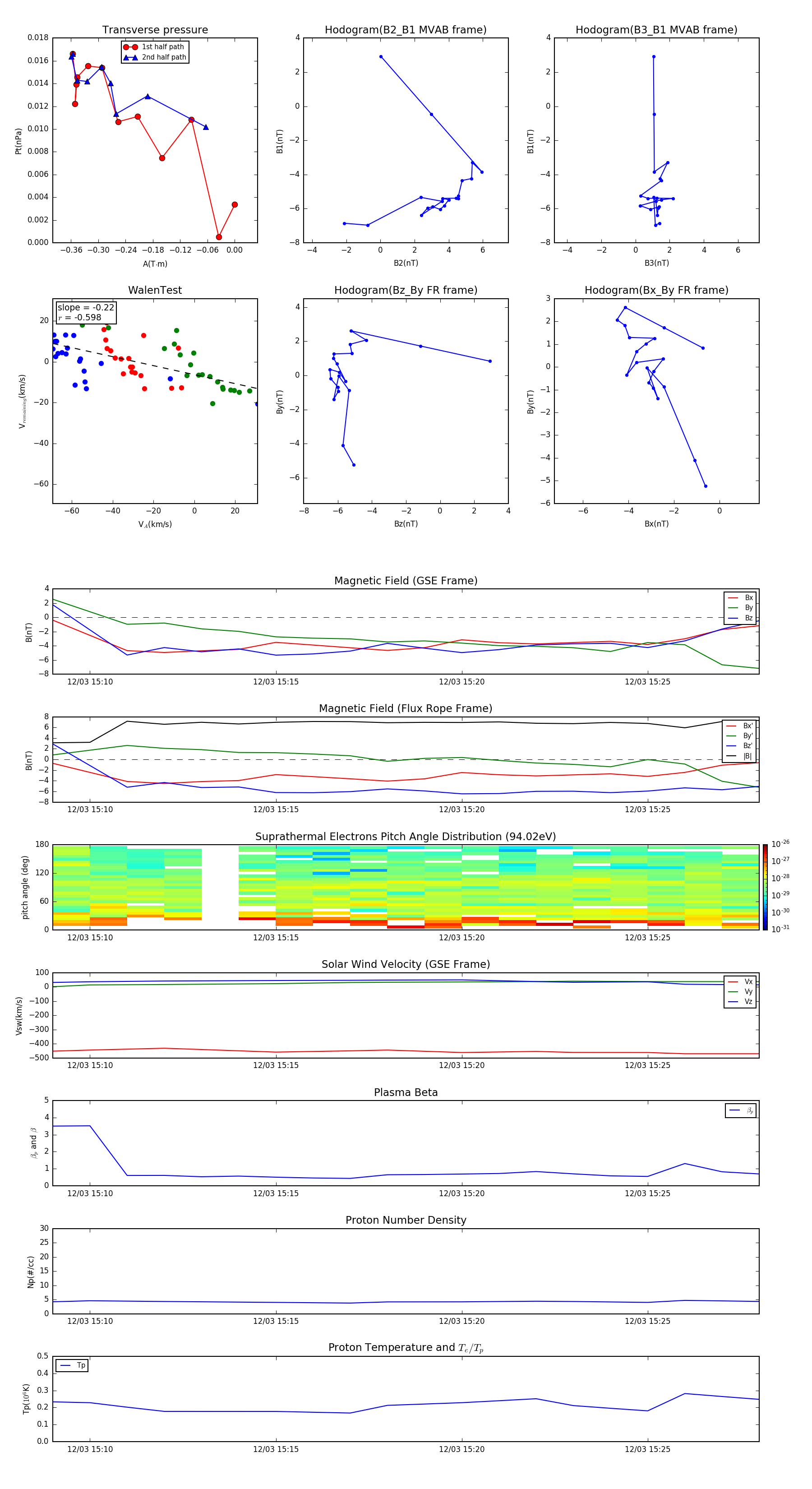The image size is (812, 1489).
Task: Click the pitch angle colorbar scale
Action: coord(765,887)
